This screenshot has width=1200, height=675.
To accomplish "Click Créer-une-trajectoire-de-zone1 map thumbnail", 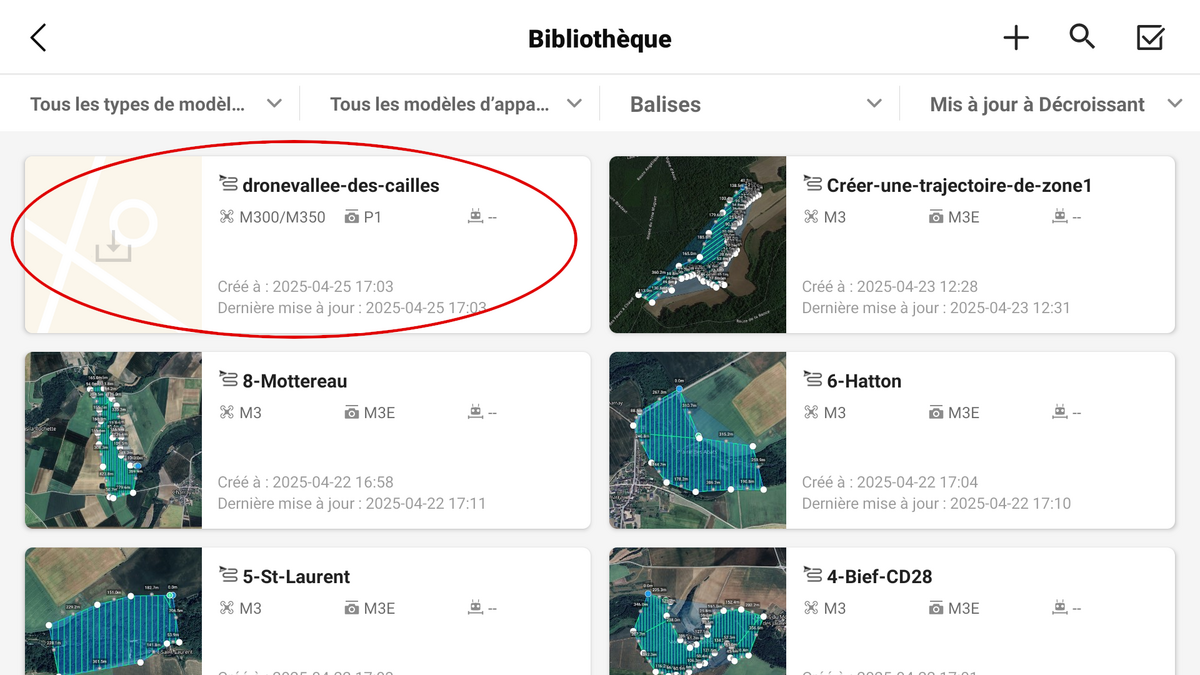I will pyautogui.click(x=697, y=245).
